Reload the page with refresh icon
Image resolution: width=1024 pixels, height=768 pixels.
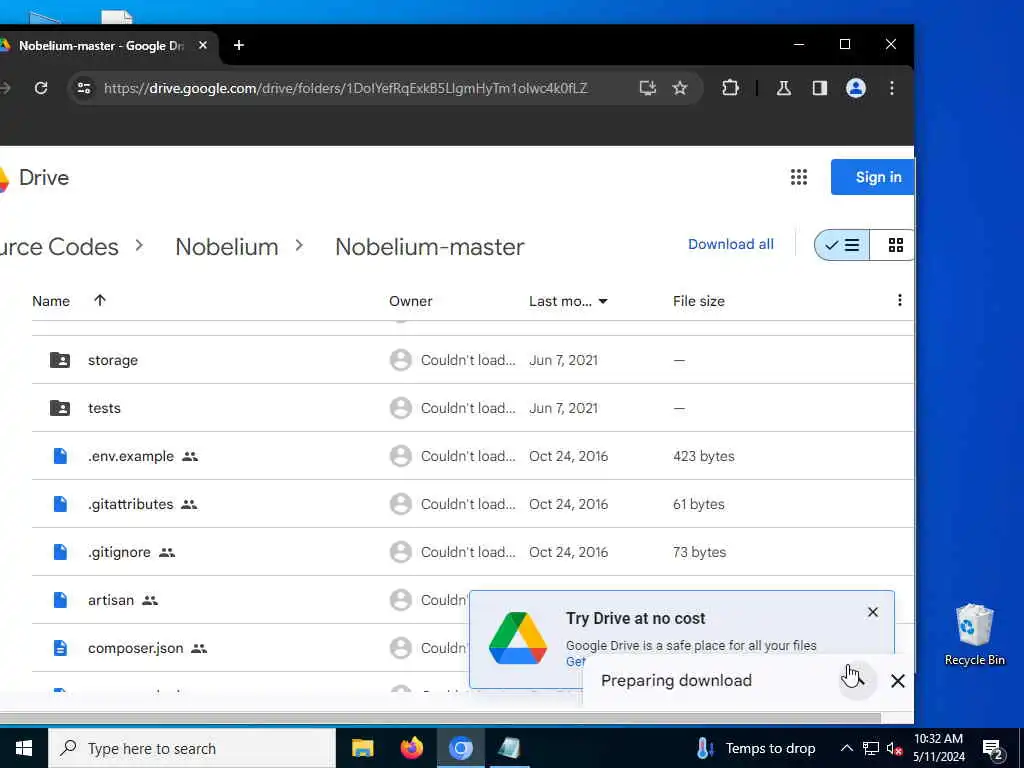tap(40, 88)
